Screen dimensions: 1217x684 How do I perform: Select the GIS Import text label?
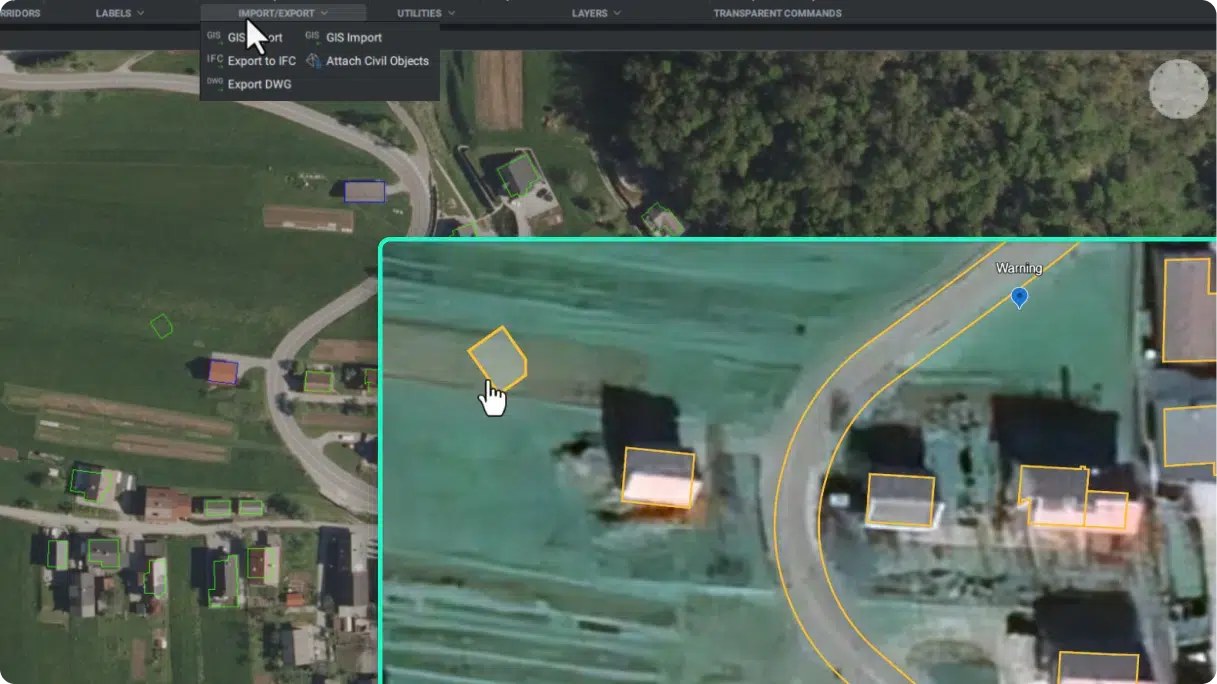(x=354, y=38)
